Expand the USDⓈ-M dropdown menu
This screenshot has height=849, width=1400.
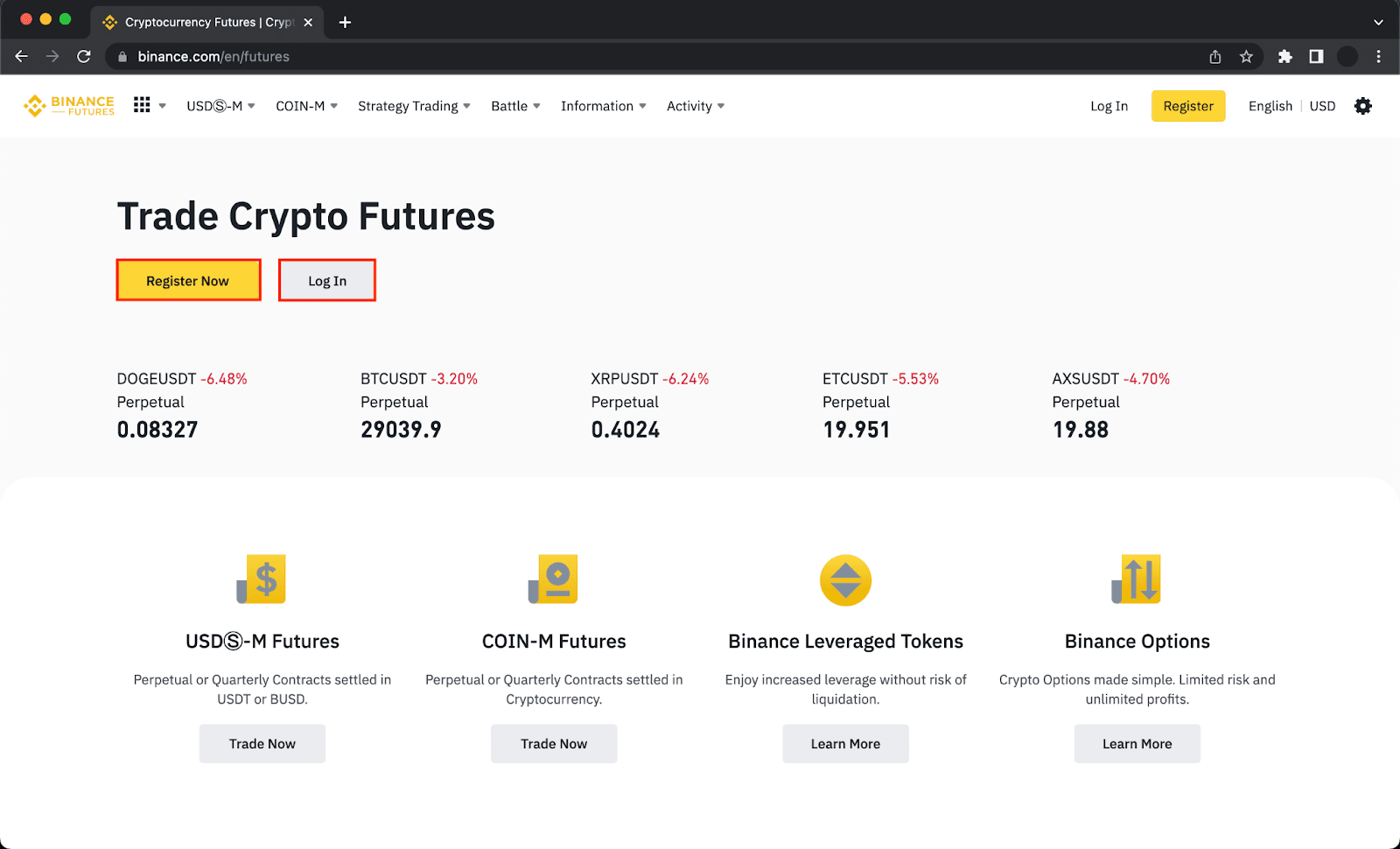(220, 106)
